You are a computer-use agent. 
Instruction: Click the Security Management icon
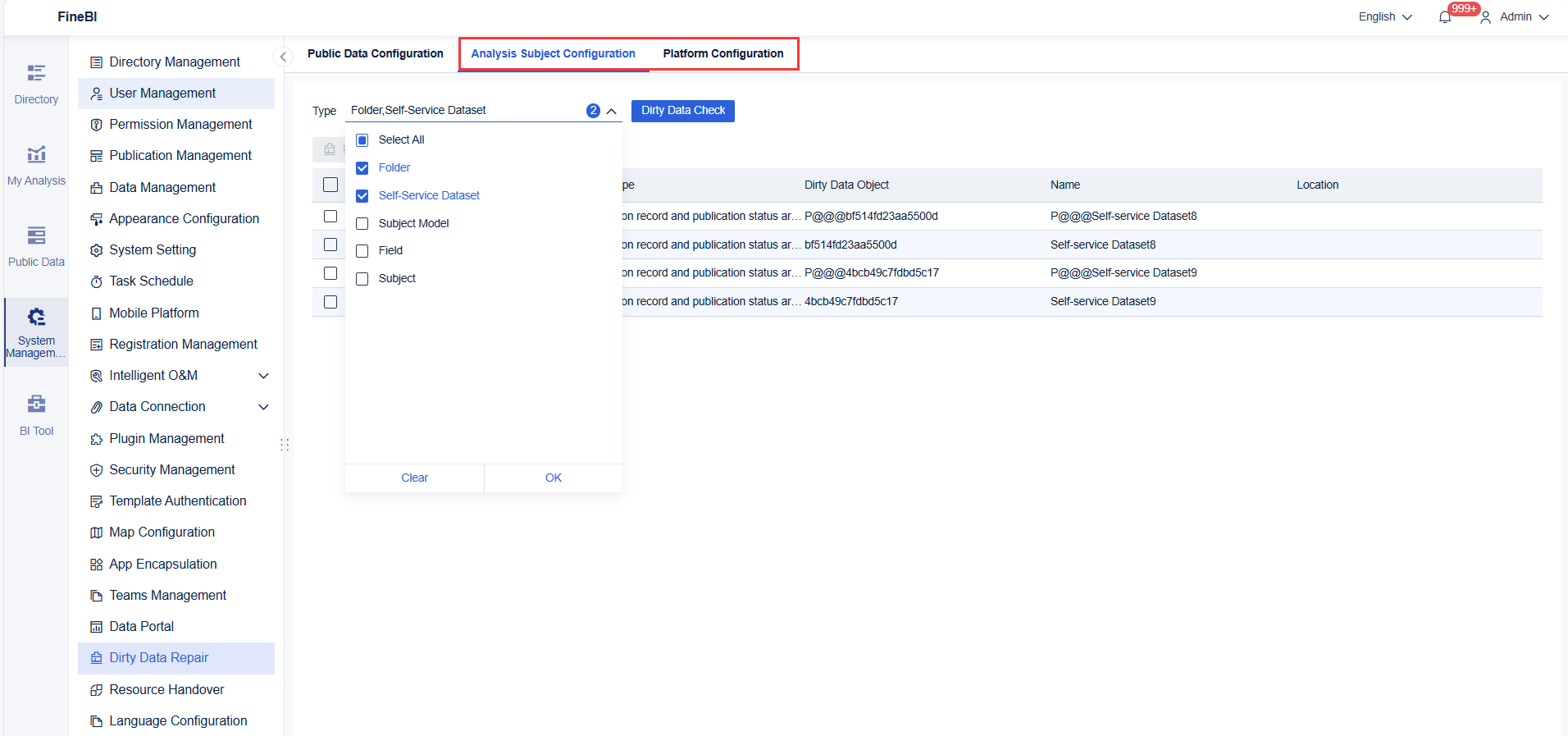(x=97, y=470)
